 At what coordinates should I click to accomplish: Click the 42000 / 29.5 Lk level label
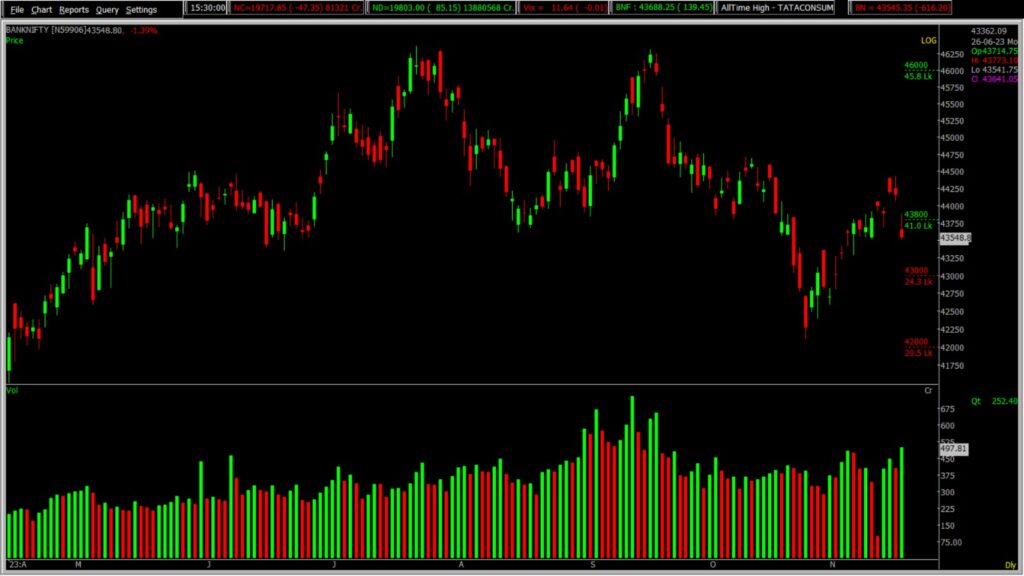[x=918, y=347]
